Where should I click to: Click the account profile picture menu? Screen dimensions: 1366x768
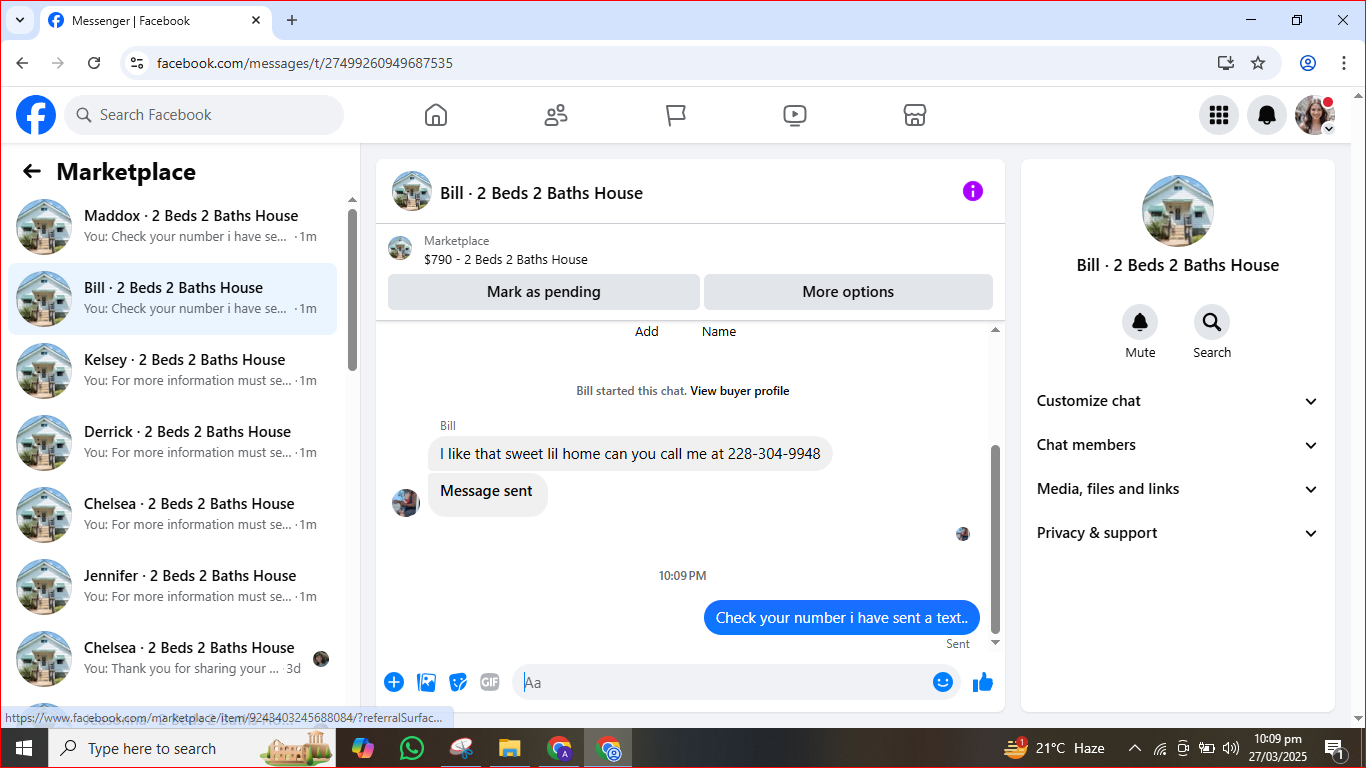[1315, 115]
